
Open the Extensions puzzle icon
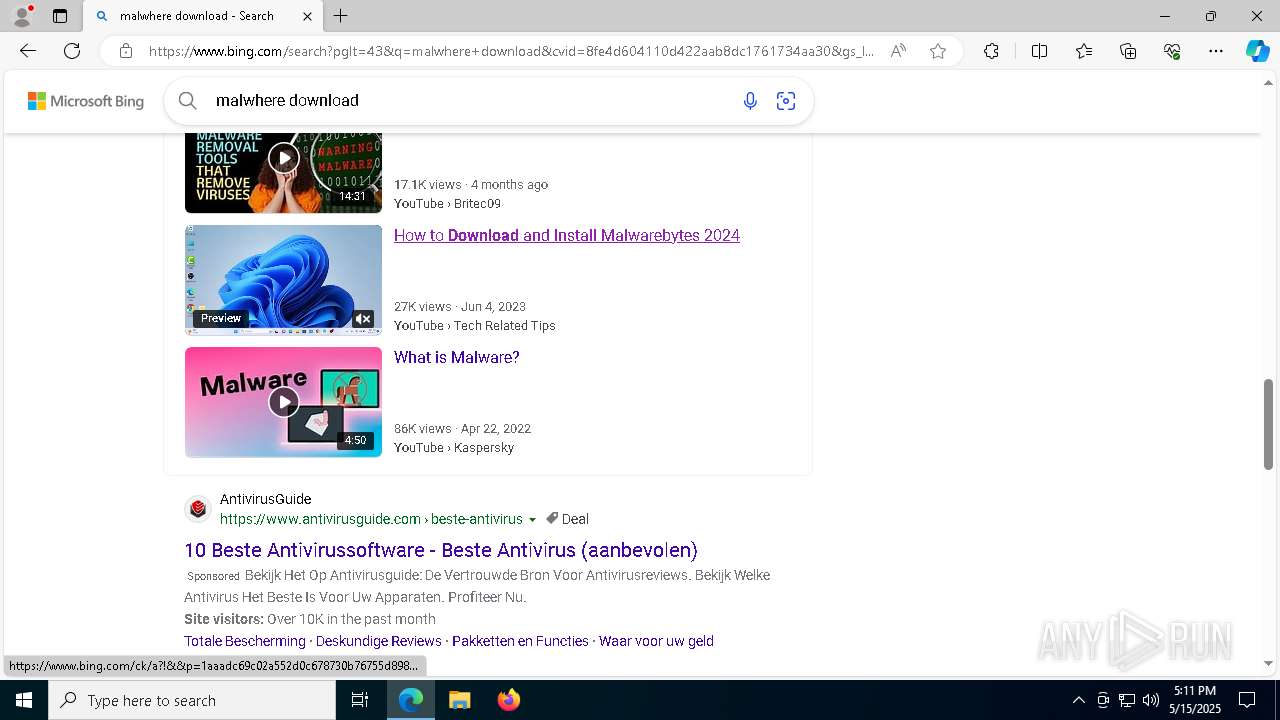click(991, 51)
